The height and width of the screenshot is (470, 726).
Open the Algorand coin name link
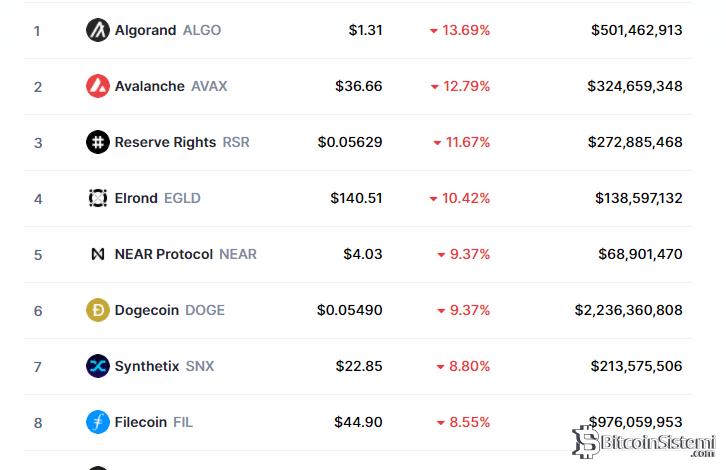point(146,30)
